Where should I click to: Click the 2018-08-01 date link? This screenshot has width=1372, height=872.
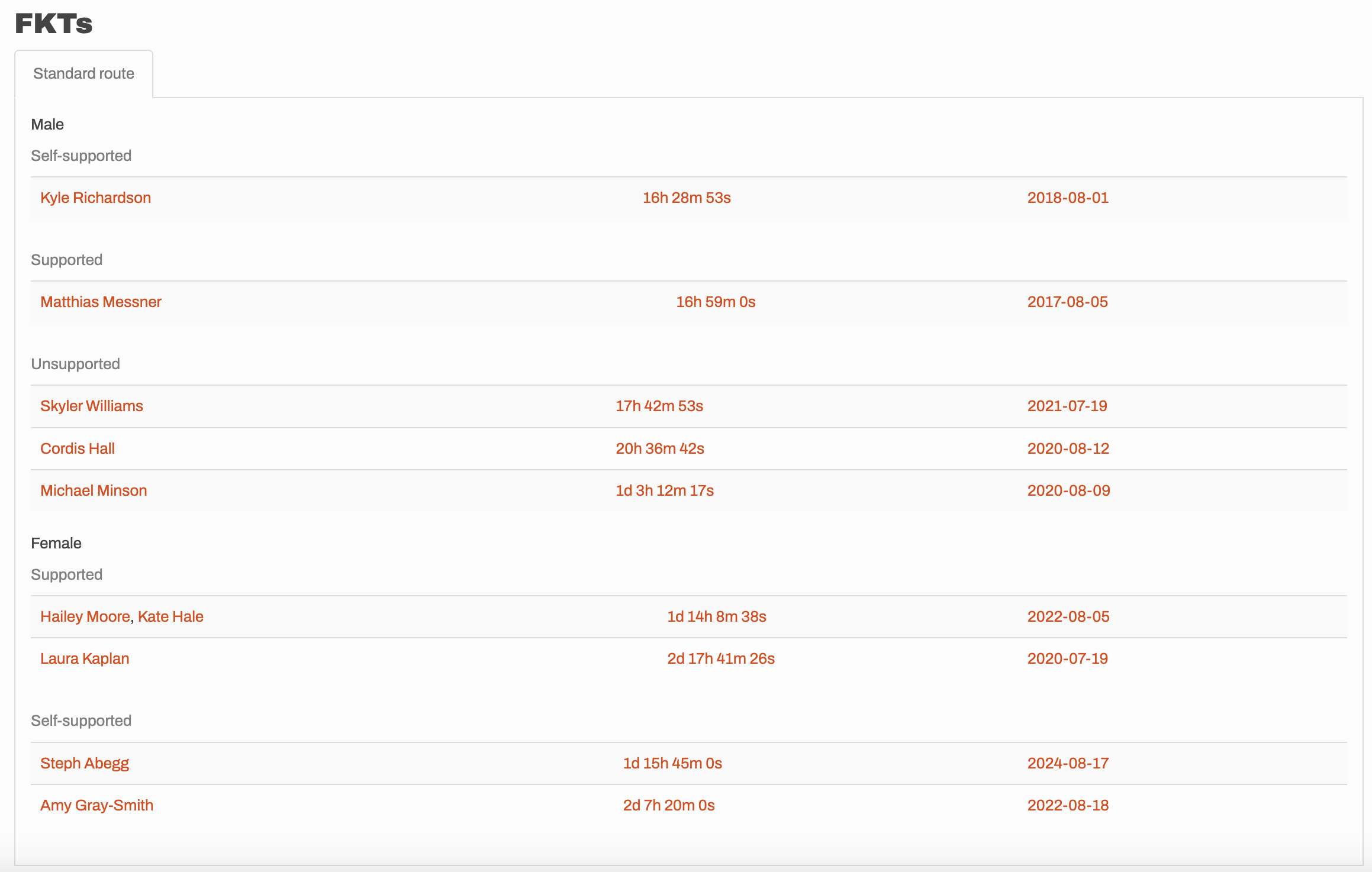point(1068,198)
